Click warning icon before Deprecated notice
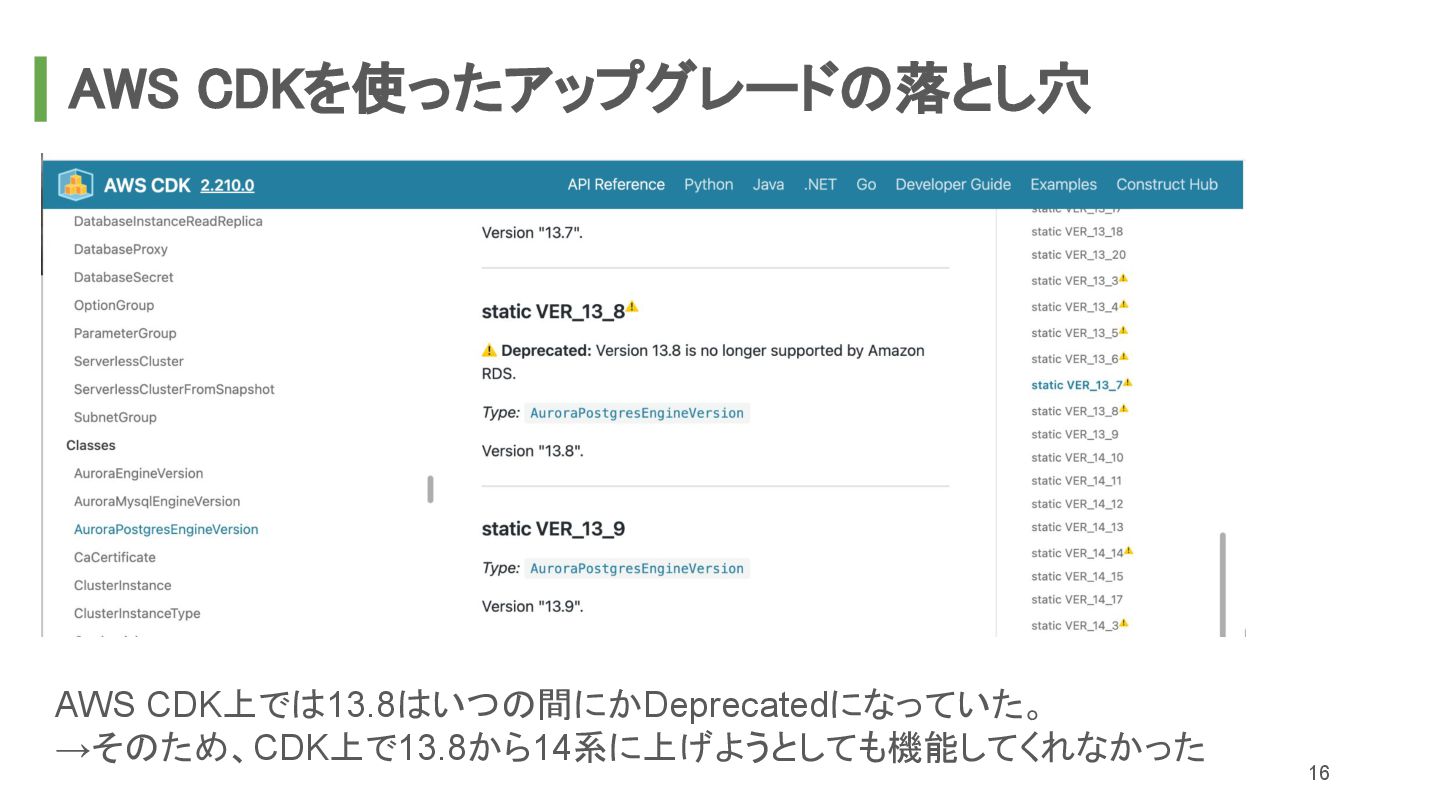1440x810 pixels. tap(489, 351)
